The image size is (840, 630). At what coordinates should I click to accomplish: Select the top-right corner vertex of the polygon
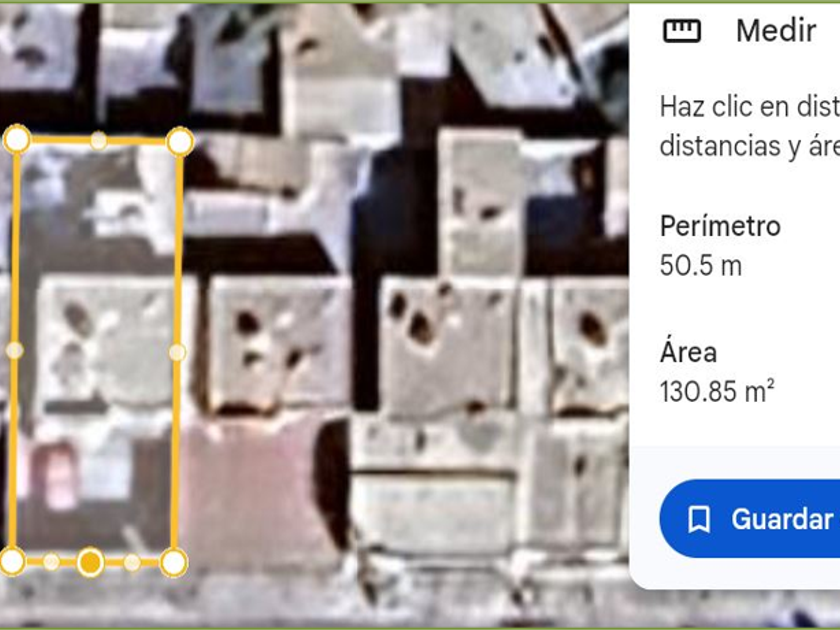[x=180, y=142]
